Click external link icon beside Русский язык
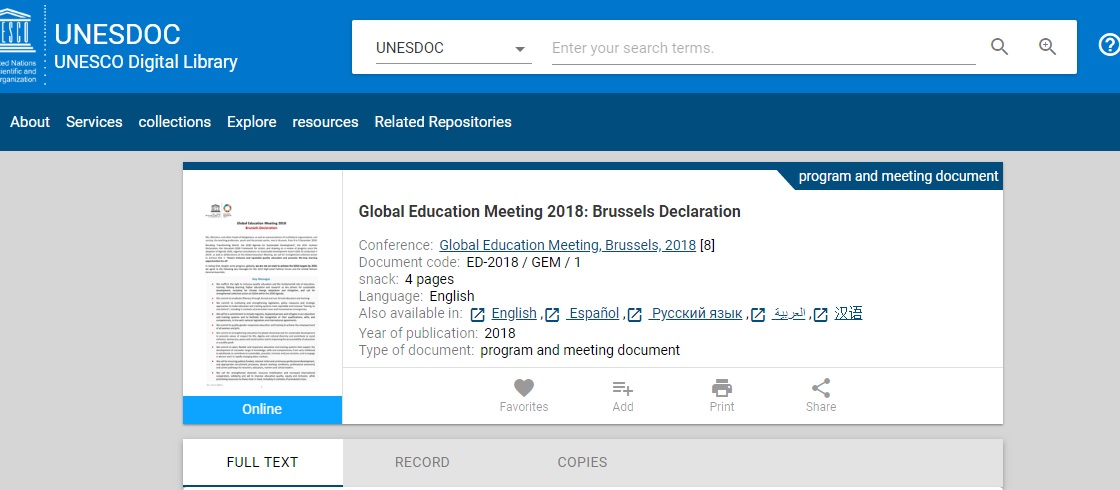The height and width of the screenshot is (490, 1120). (x=635, y=314)
